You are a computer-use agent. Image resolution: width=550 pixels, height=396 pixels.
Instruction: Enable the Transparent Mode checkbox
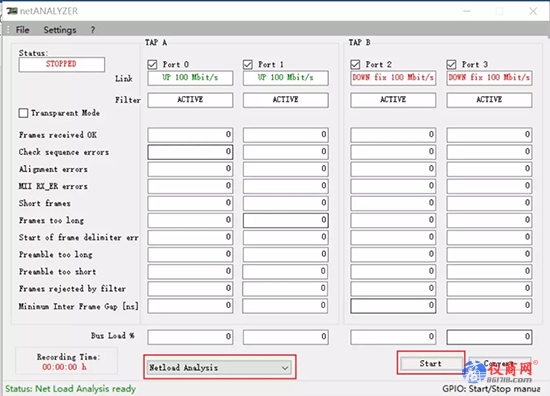point(23,113)
